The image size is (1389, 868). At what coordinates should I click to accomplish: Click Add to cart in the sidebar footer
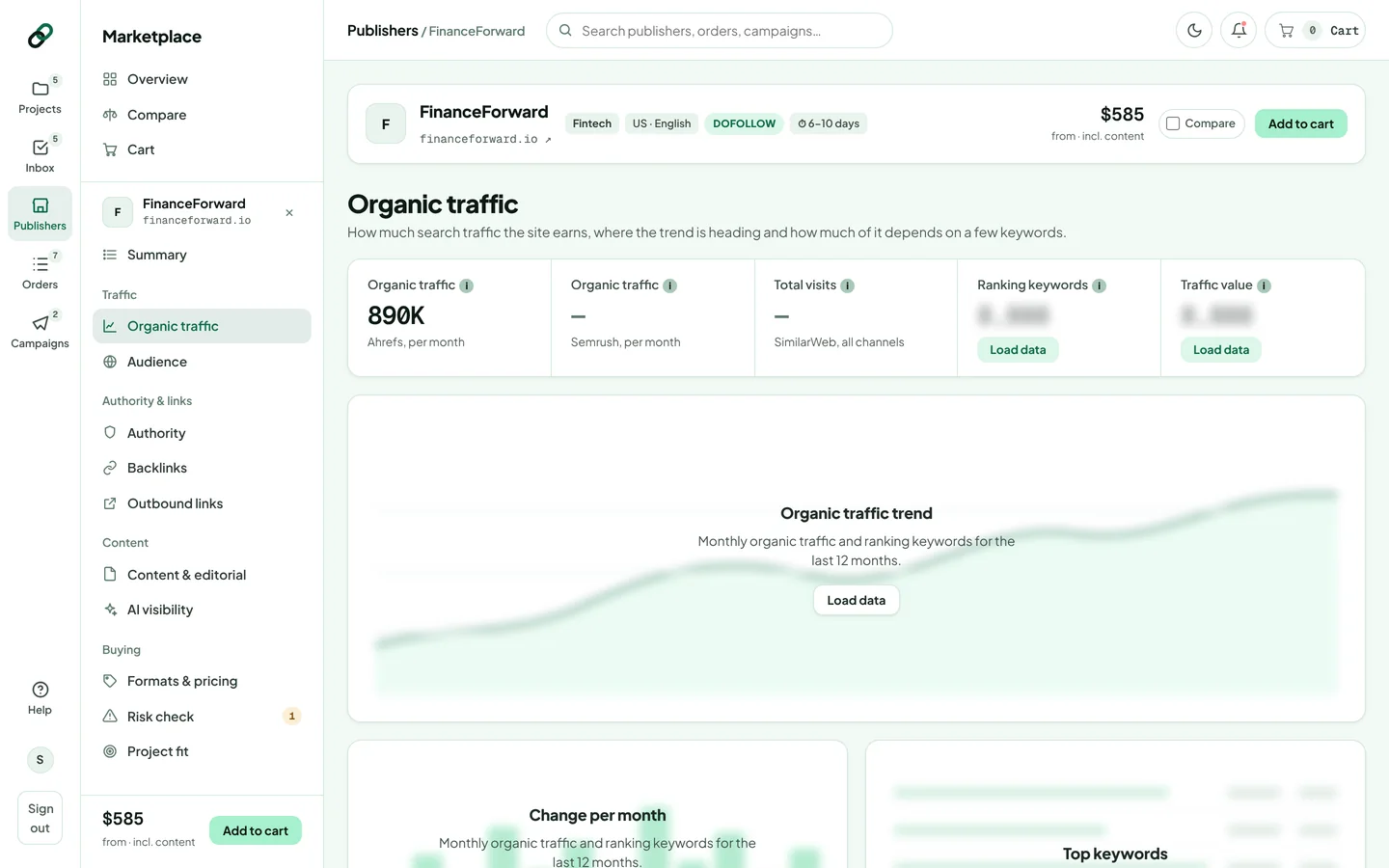256,830
